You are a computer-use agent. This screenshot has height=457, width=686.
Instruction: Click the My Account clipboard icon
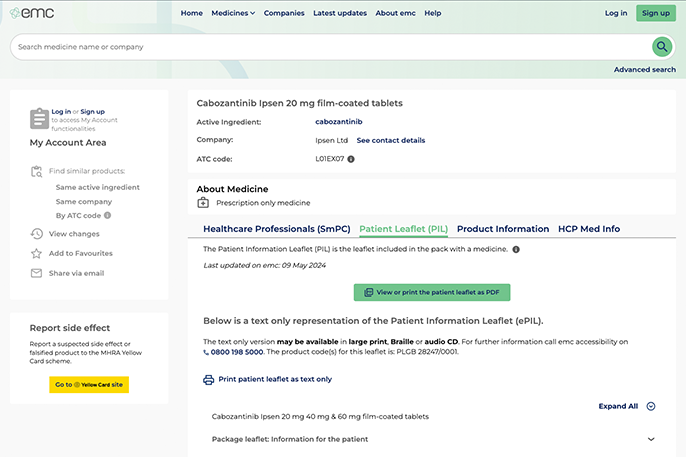click(x=39, y=119)
